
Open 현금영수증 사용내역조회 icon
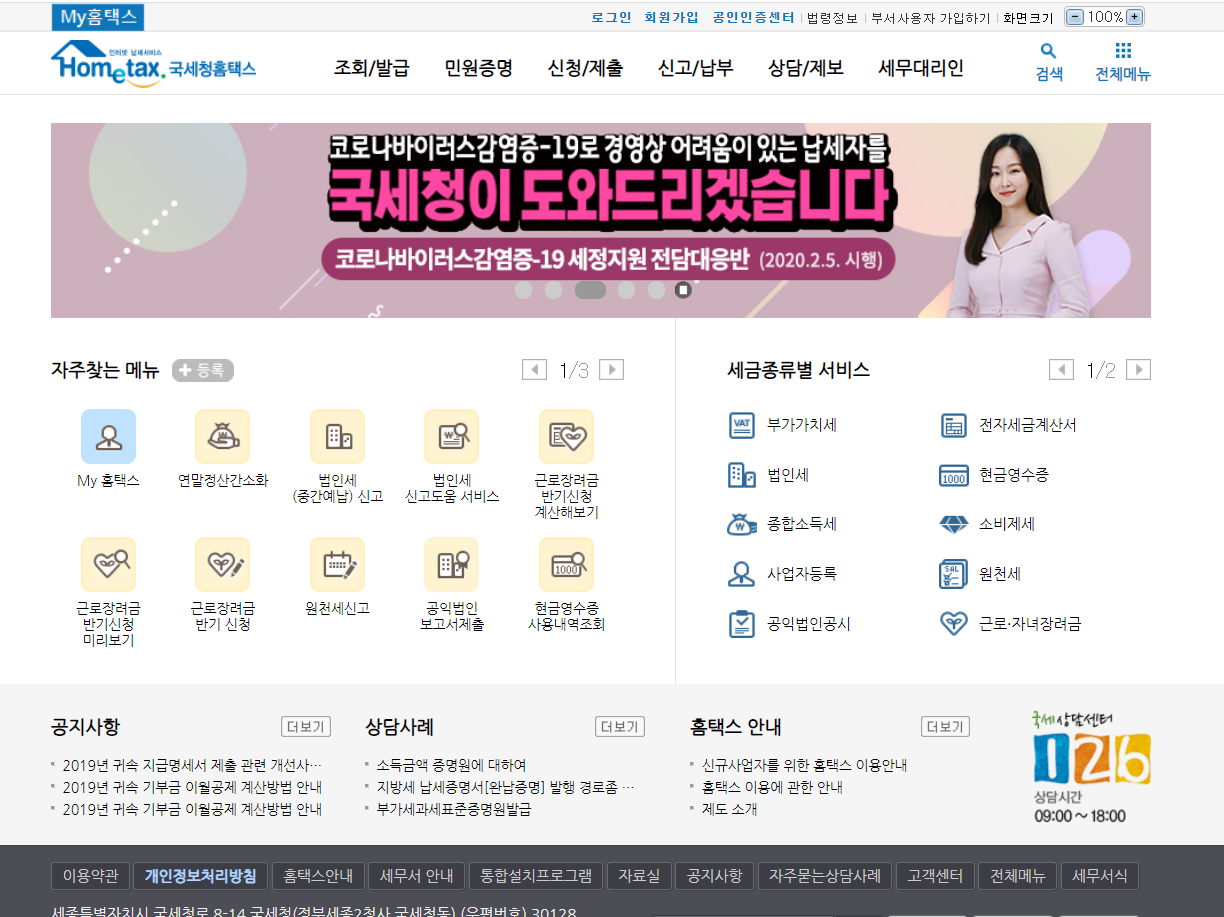[566, 564]
